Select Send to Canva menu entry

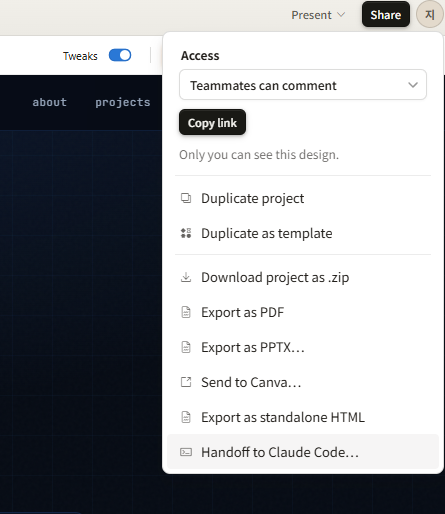click(x=303, y=382)
